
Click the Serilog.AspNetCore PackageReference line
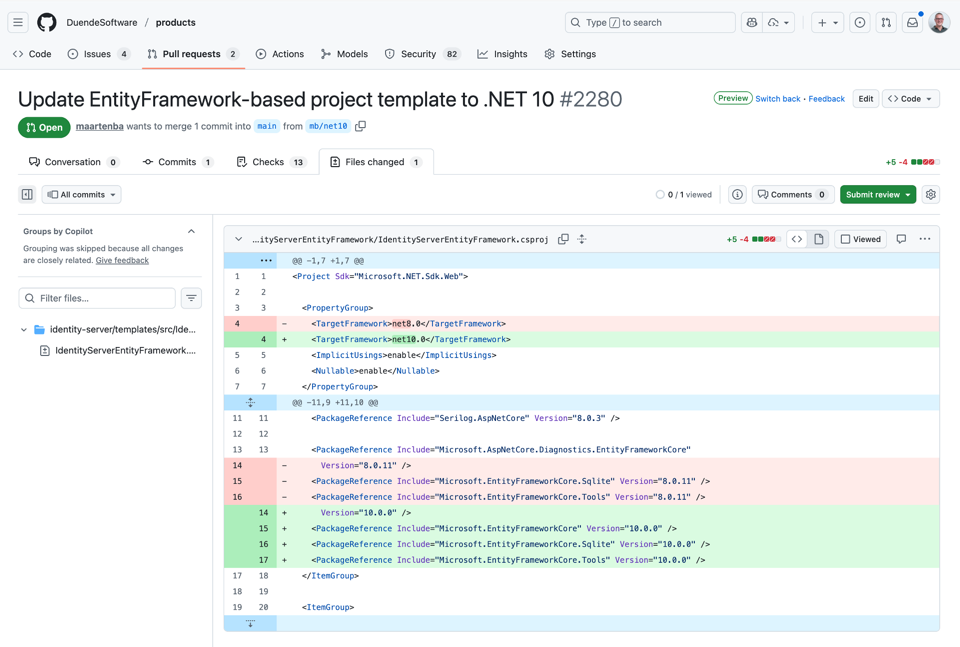point(582,419)
